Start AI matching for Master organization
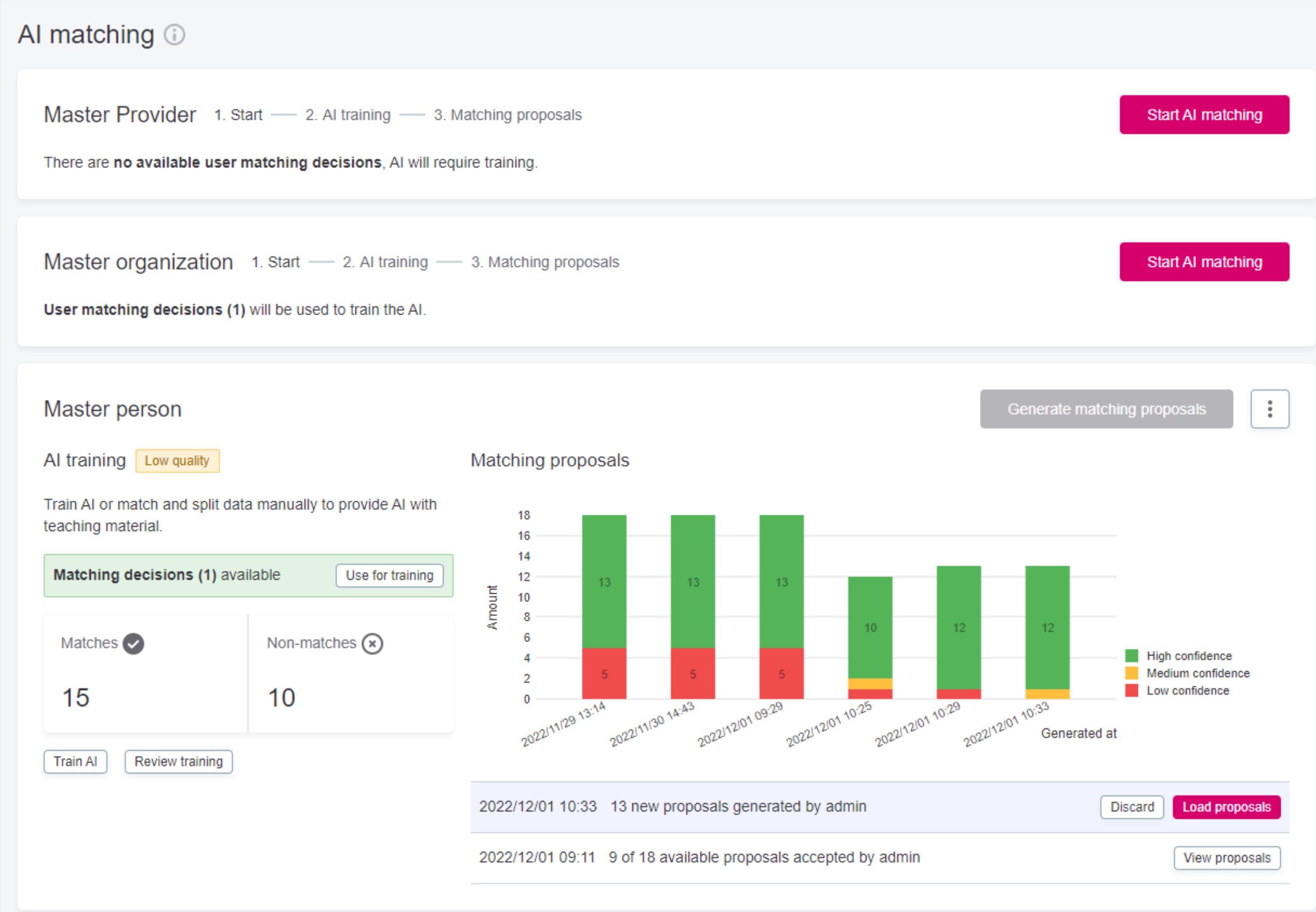 coord(1204,262)
